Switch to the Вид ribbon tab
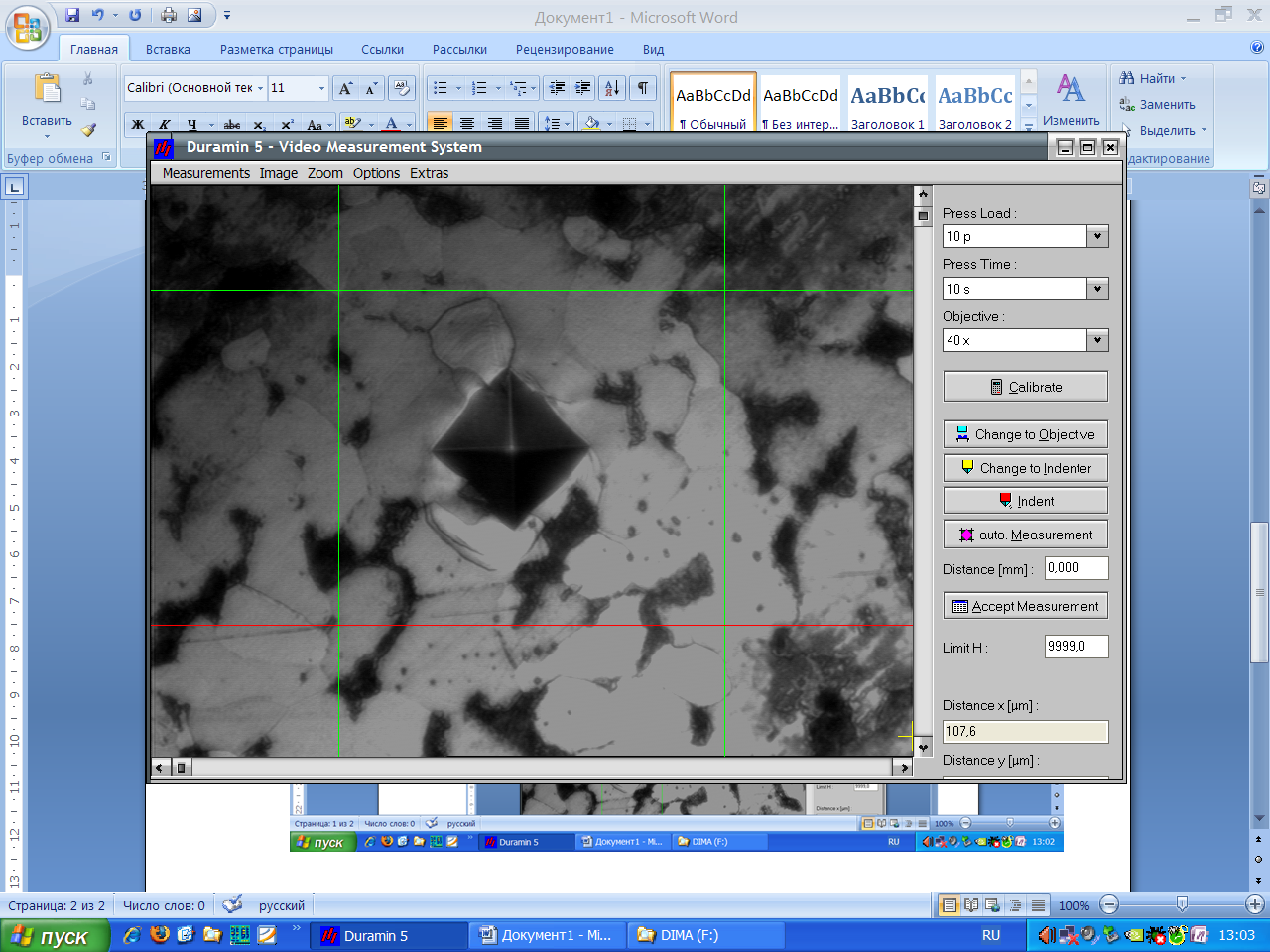This screenshot has height=952, width=1270. [x=653, y=49]
